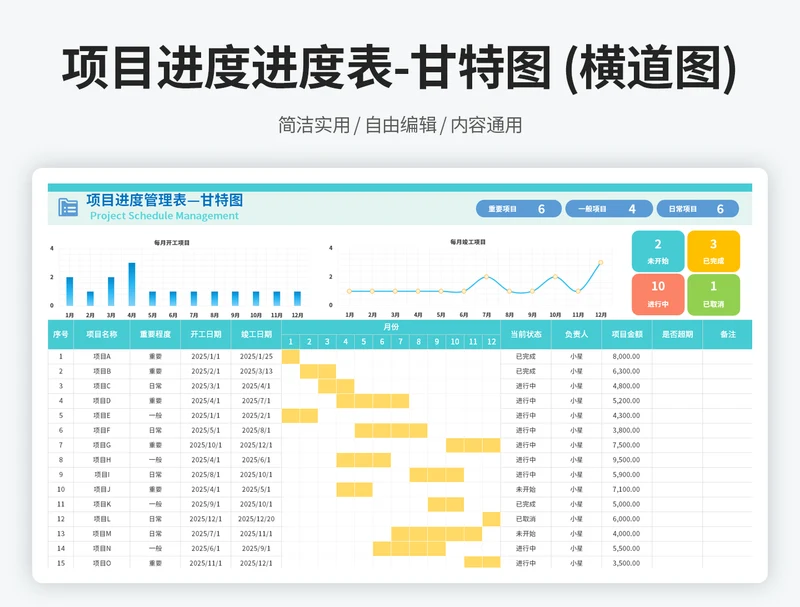Image resolution: width=800 pixels, height=607 pixels.
Task: Select the 7,100.00 amount cell
Action: click(627, 490)
